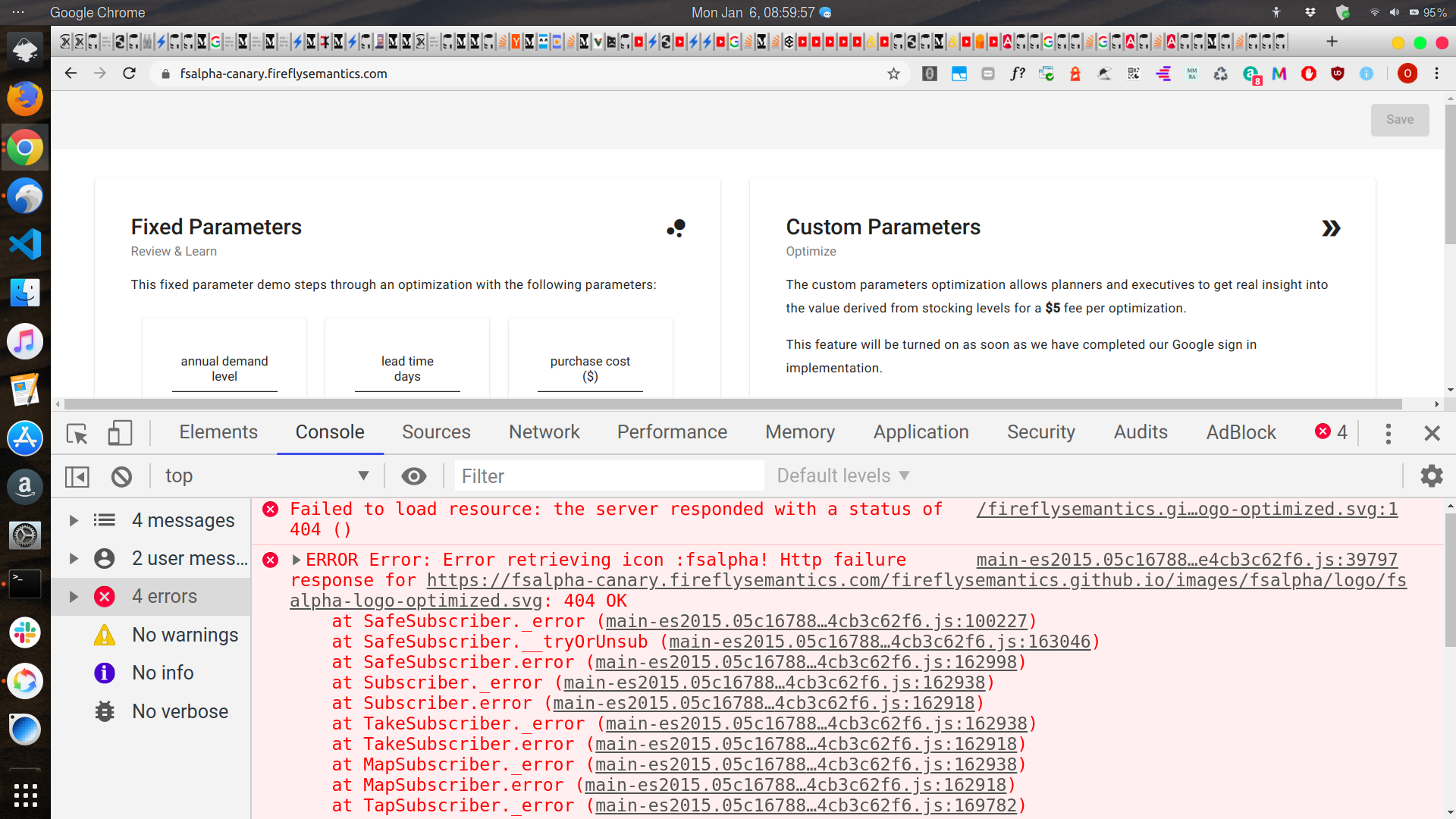The width and height of the screenshot is (1456, 819).
Task: Toggle the device toolbar in DevTools
Action: point(119,434)
